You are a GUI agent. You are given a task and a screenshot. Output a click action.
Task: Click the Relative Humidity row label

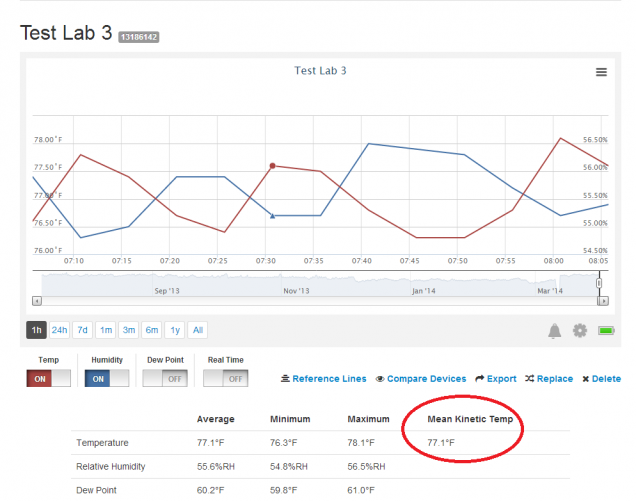110,467
